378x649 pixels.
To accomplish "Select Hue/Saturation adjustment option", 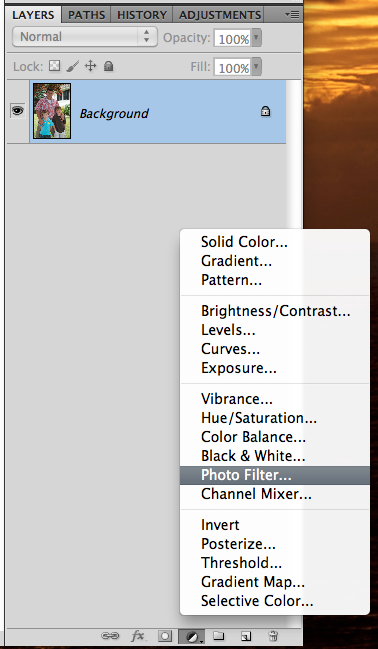I will 259,418.
